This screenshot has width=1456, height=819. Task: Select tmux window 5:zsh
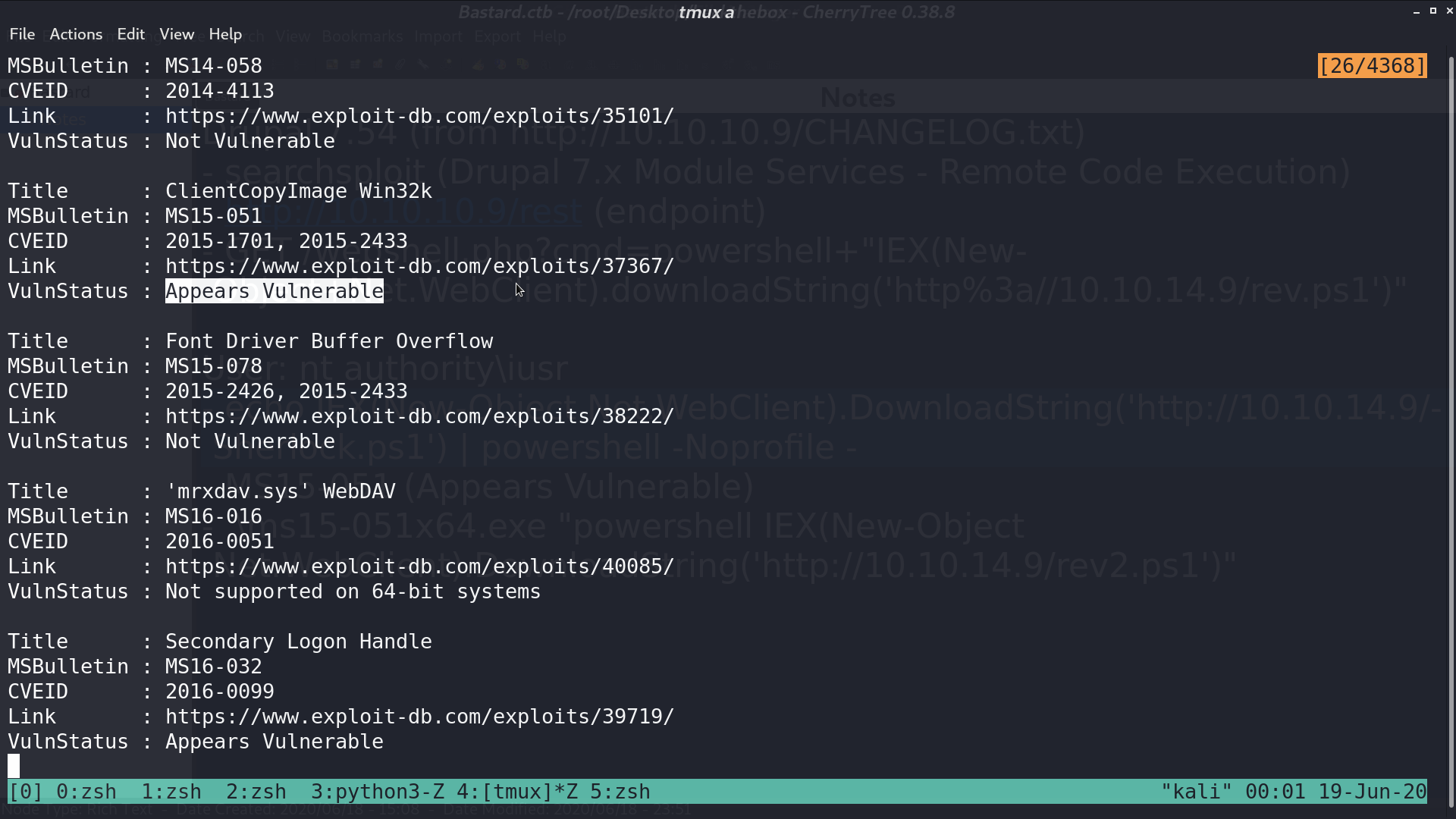pyautogui.click(x=620, y=792)
